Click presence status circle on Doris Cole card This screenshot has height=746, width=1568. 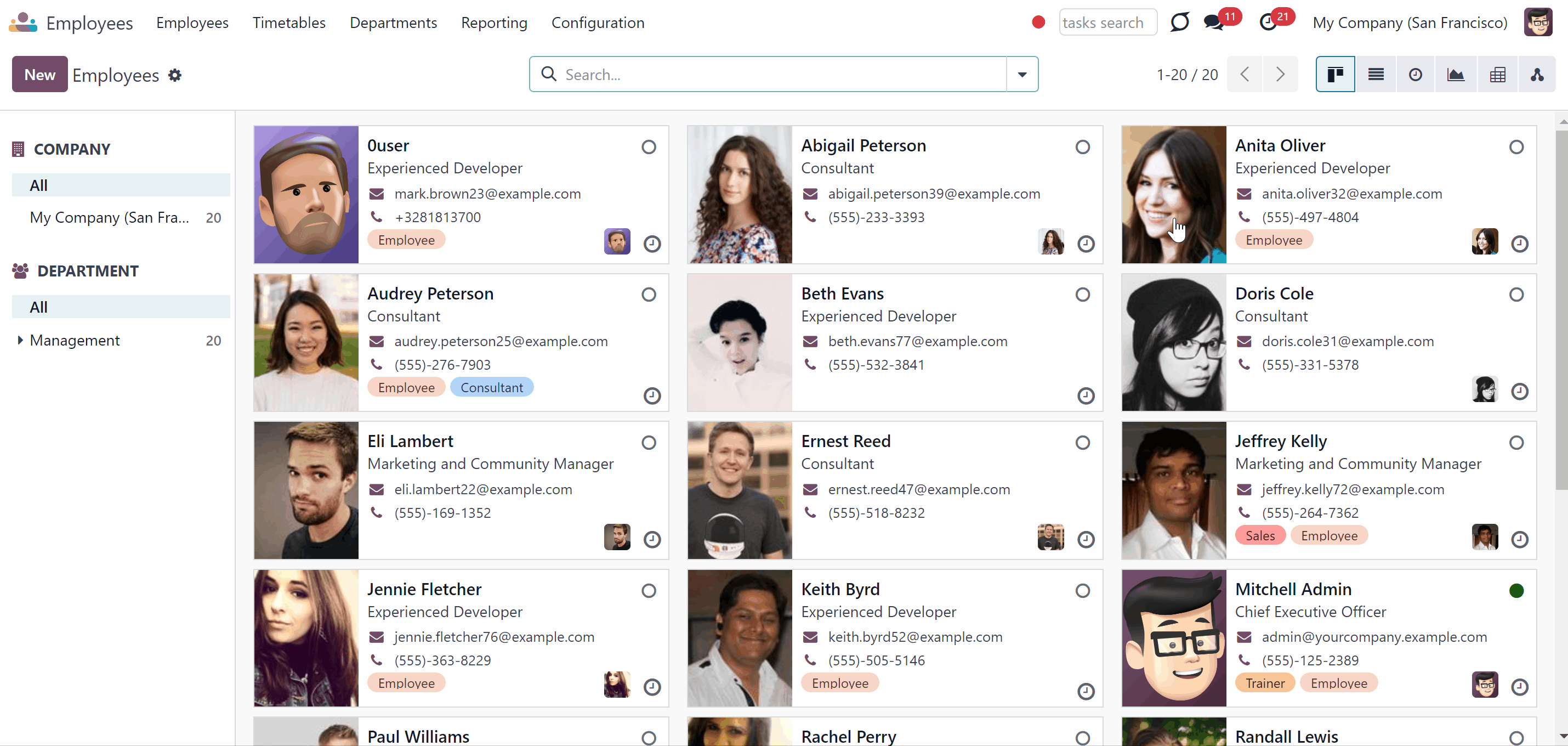(x=1517, y=295)
